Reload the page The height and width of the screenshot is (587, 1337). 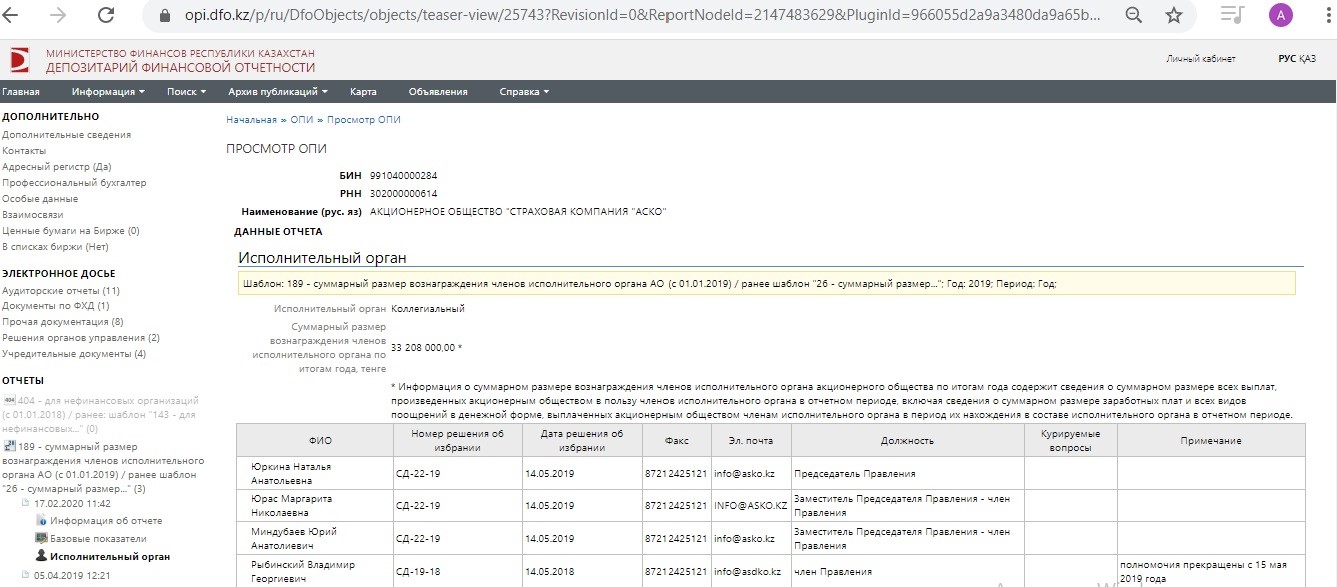coord(104,15)
